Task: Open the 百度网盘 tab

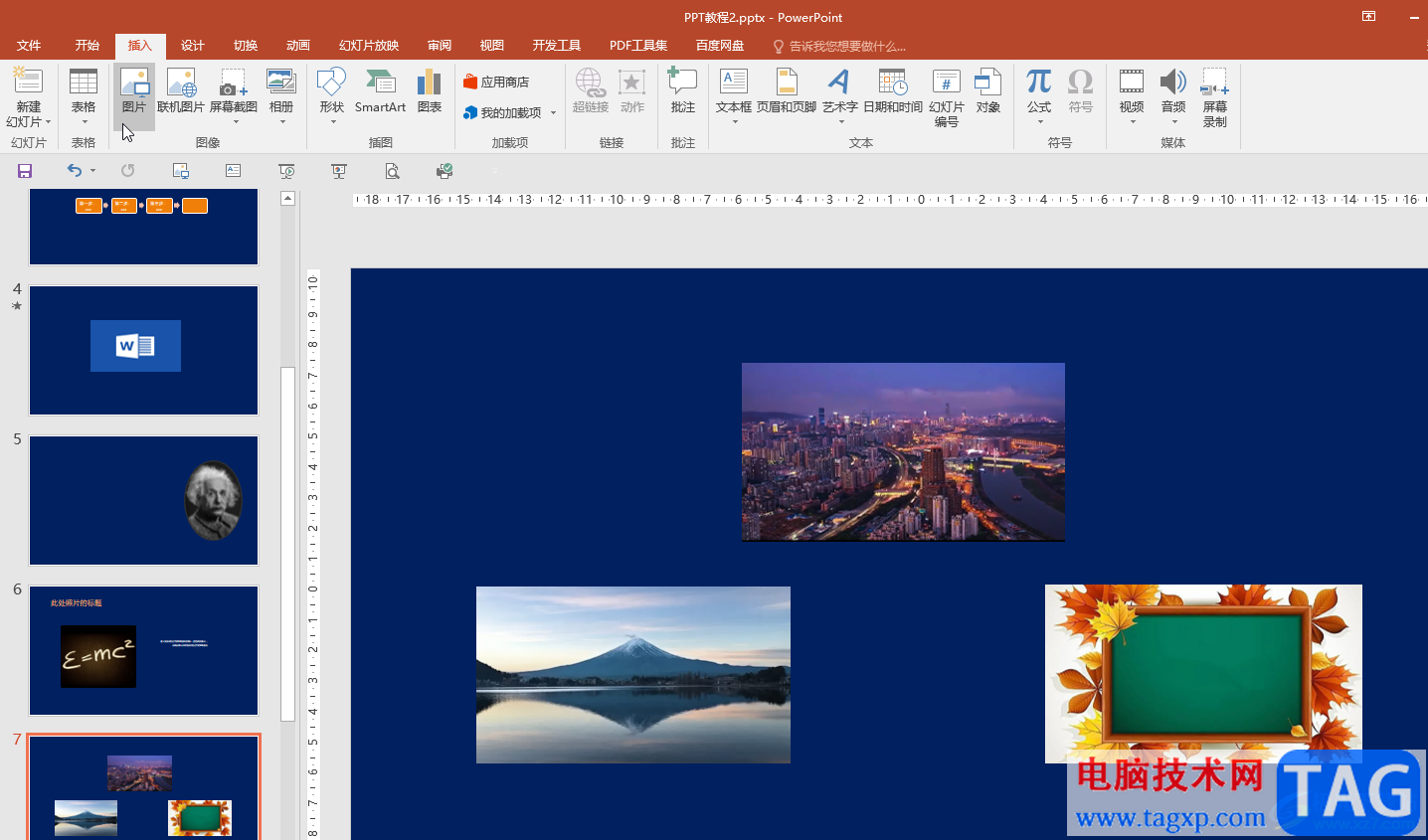Action: 720,46
